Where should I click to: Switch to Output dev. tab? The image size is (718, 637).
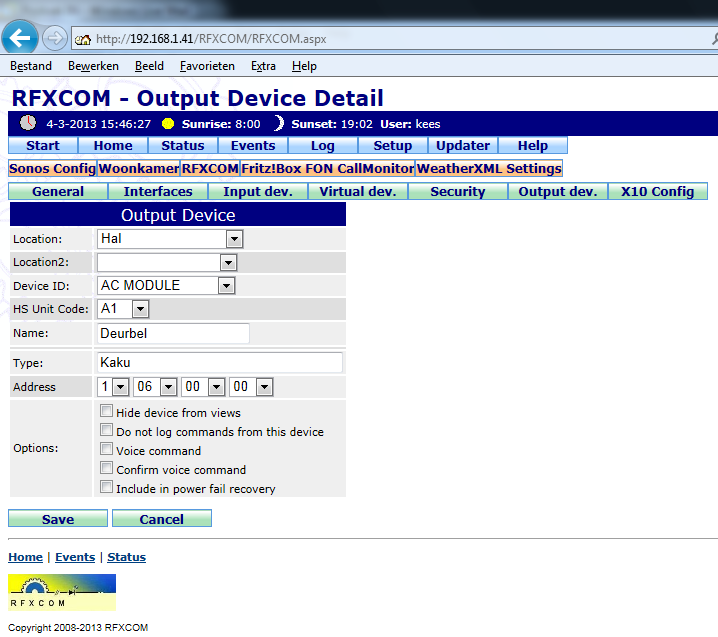(558, 191)
